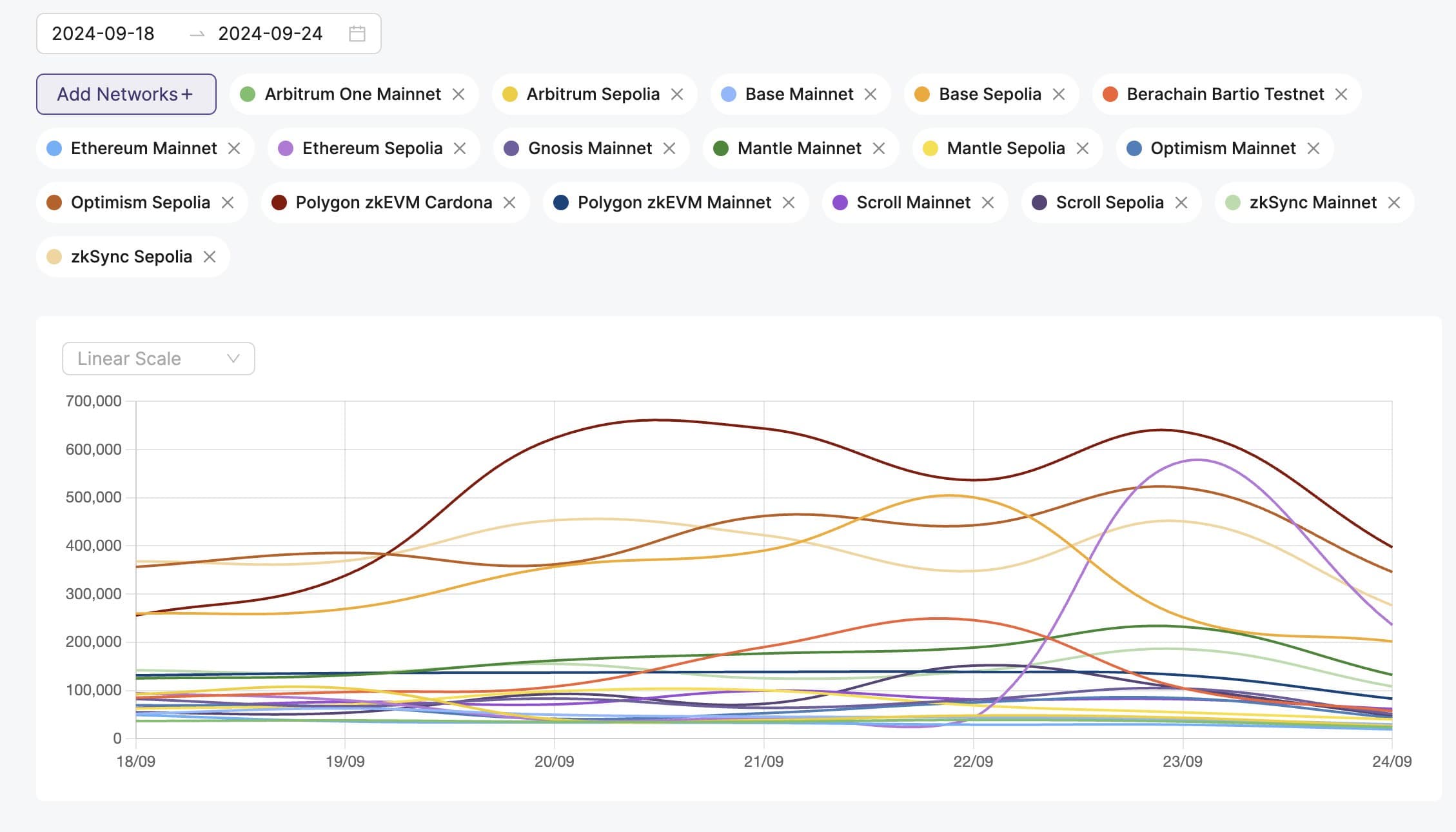
Task: Remove Berachain Bartio Testnet chip
Action: pyautogui.click(x=1341, y=94)
